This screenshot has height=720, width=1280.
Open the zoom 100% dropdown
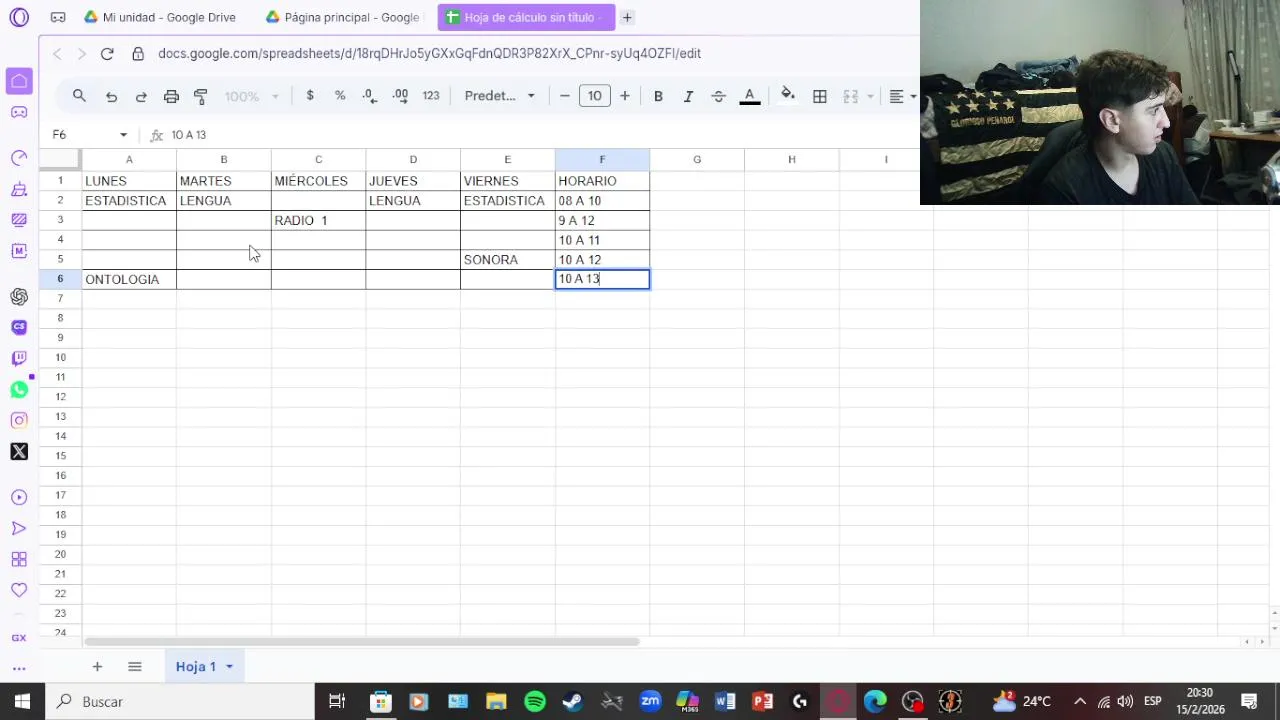251,96
